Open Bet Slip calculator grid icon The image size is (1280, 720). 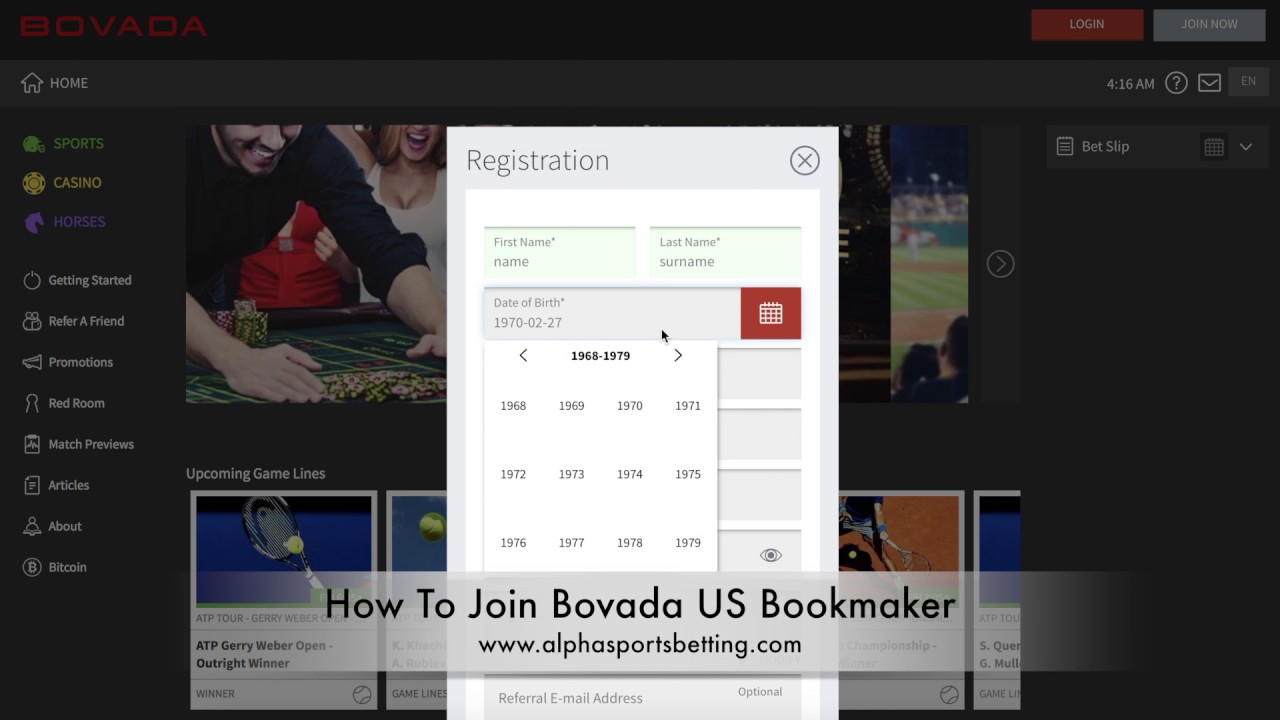click(1214, 147)
